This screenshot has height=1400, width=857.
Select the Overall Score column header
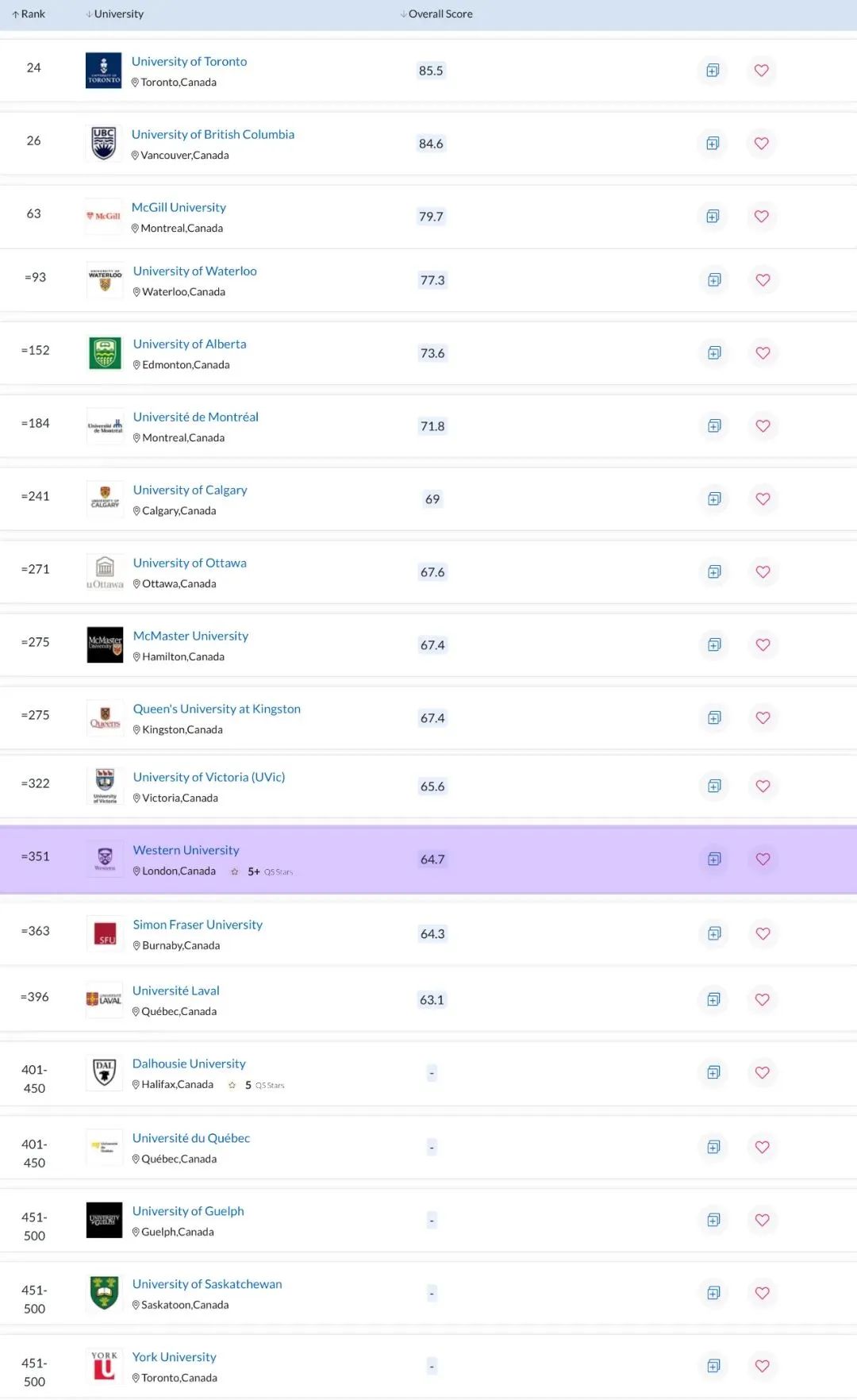[x=440, y=13]
